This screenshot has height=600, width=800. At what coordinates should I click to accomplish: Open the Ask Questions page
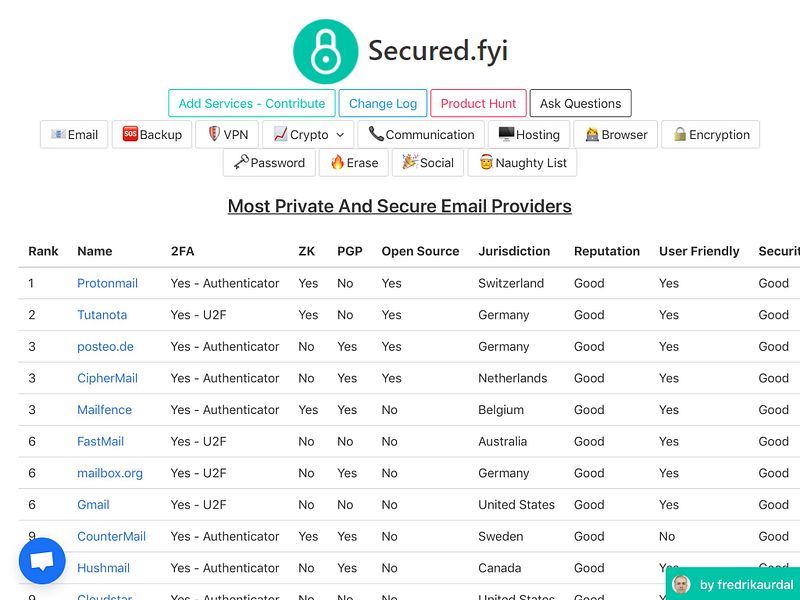580,103
